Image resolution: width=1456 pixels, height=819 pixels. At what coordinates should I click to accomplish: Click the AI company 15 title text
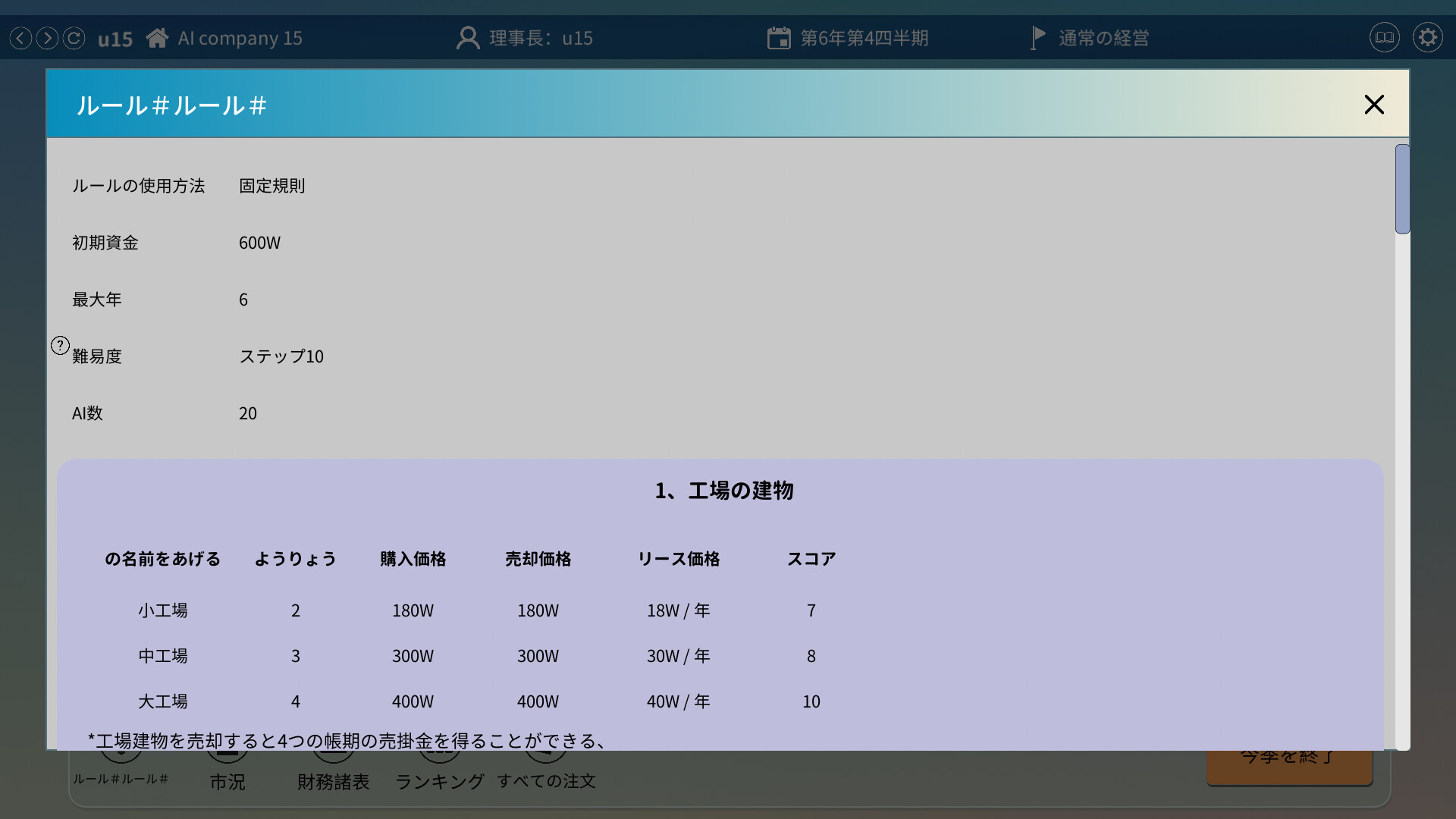coord(240,38)
